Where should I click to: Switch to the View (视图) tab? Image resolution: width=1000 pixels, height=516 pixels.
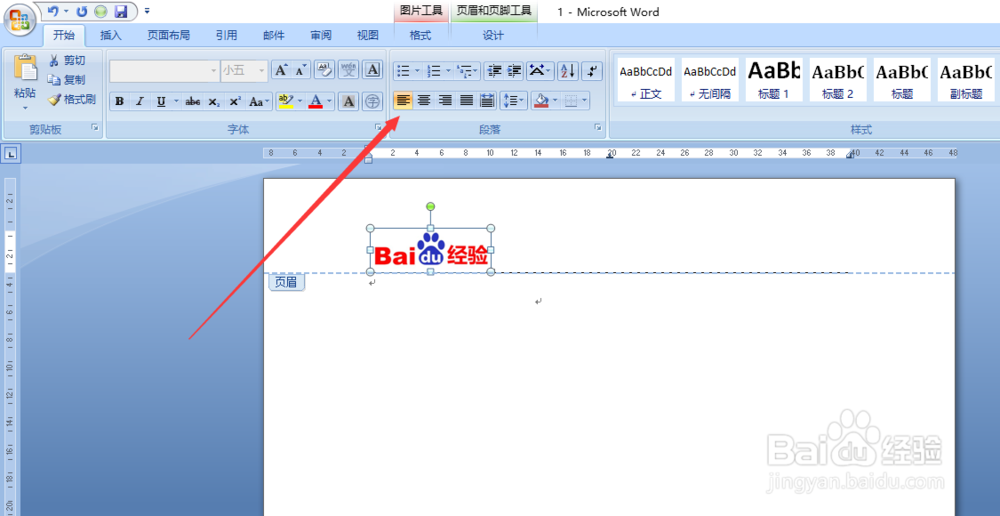(x=368, y=36)
